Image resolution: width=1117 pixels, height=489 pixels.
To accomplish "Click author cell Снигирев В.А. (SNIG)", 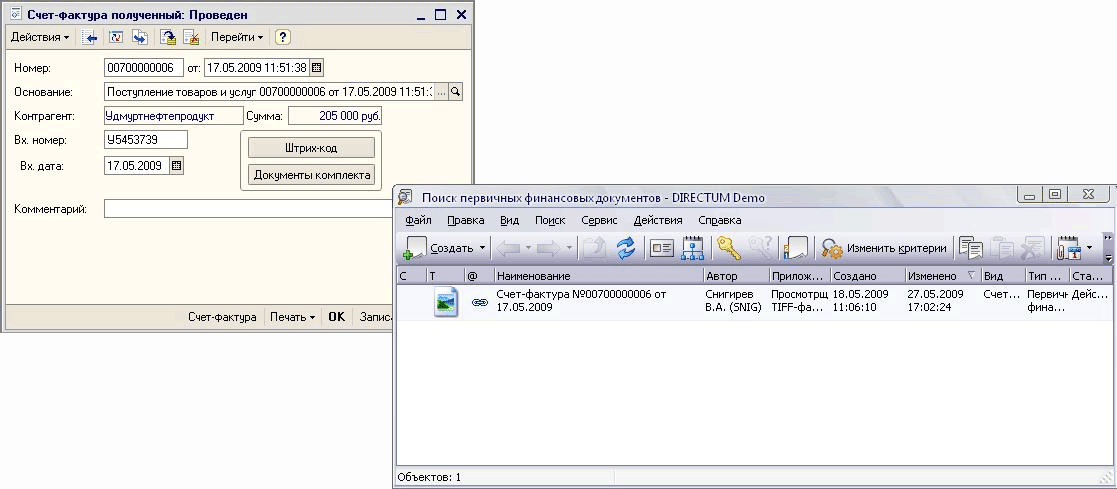I will pos(734,301).
